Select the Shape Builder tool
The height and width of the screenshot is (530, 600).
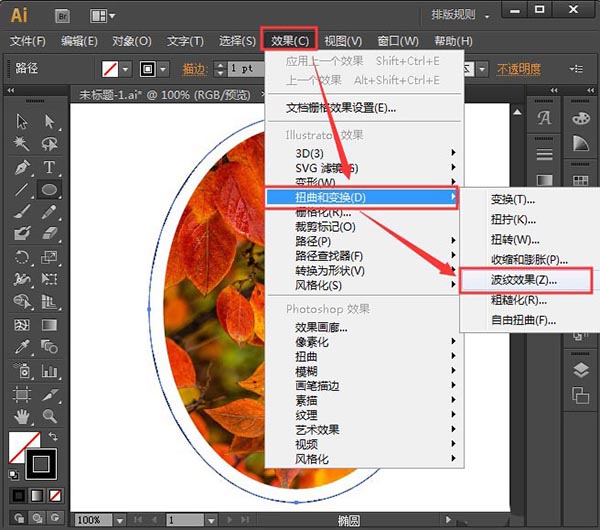click(22, 302)
